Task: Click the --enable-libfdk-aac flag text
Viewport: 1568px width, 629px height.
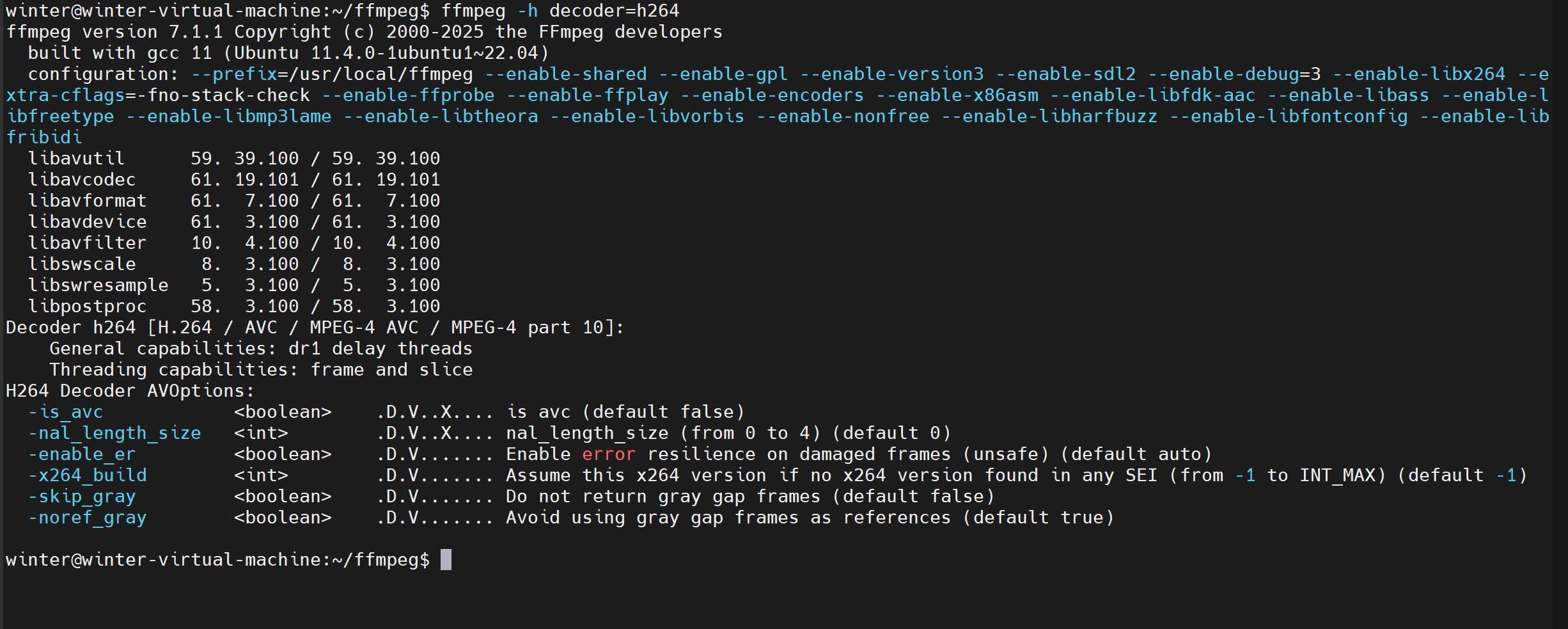Action: click(1153, 95)
